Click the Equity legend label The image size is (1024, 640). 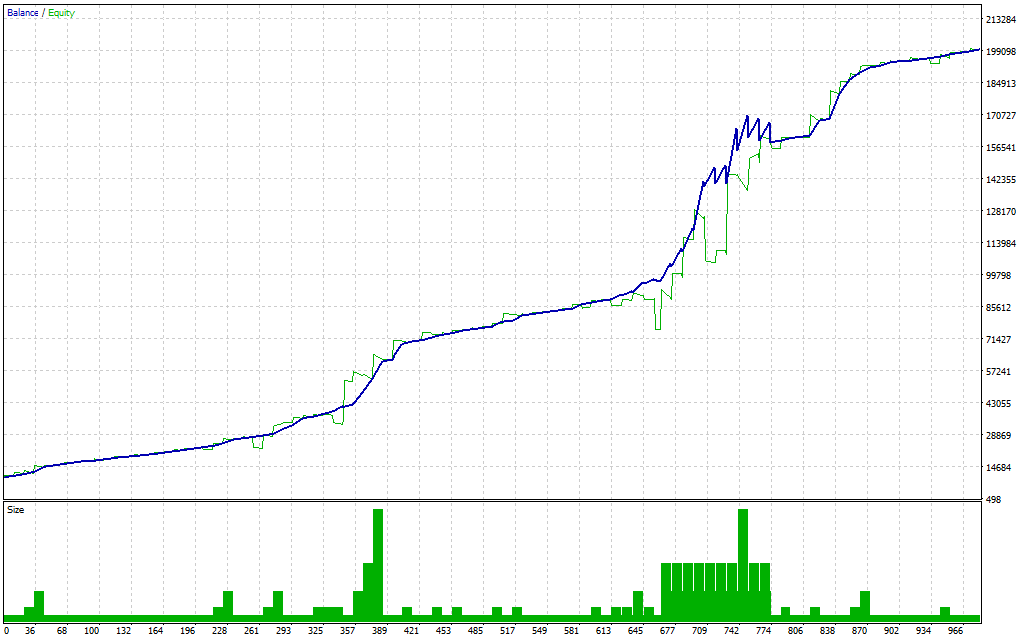coord(61,13)
